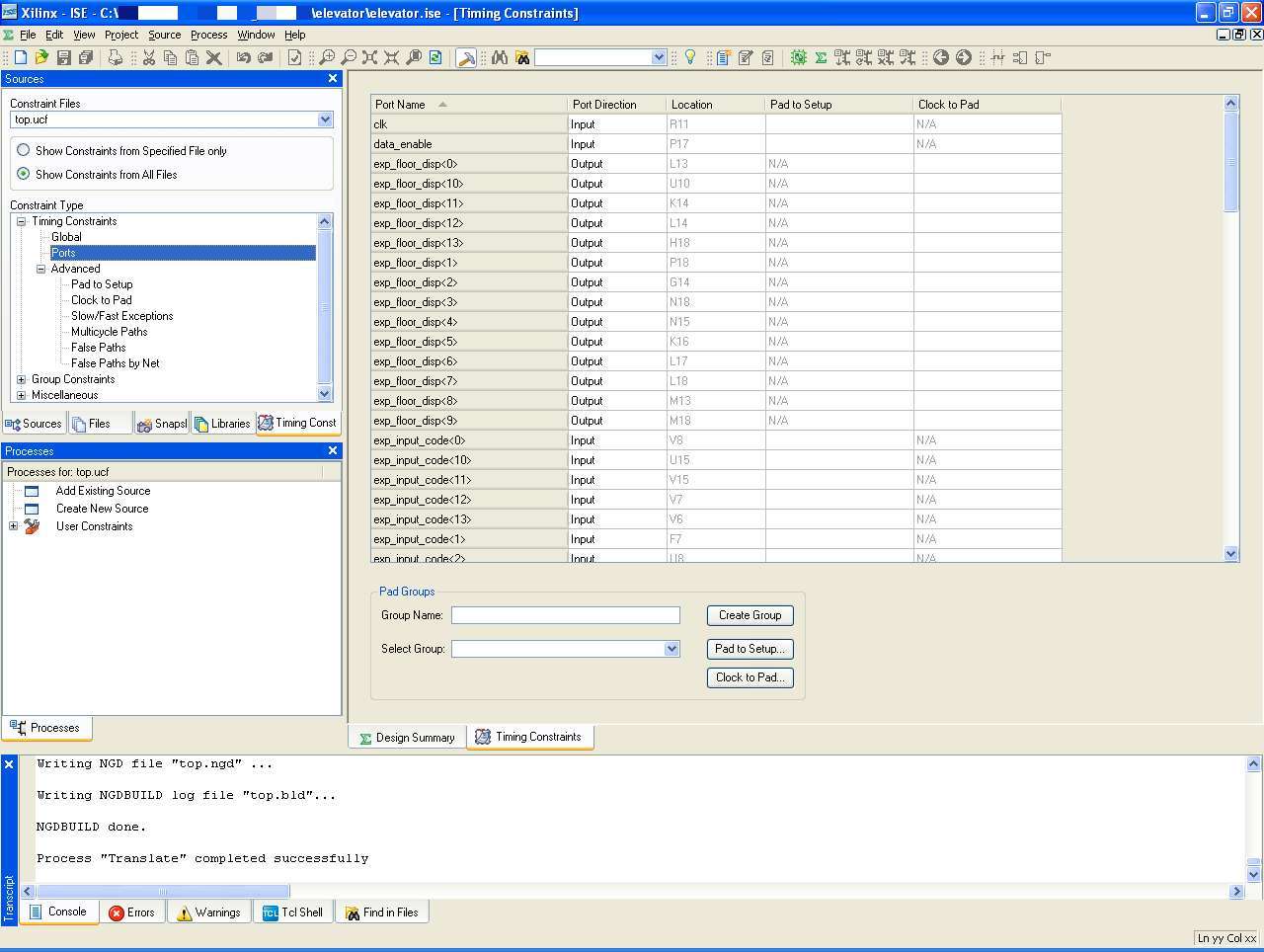The height and width of the screenshot is (952, 1264).
Task: Click the ports table vertical scrollbar thumb
Action: [x=1230, y=161]
